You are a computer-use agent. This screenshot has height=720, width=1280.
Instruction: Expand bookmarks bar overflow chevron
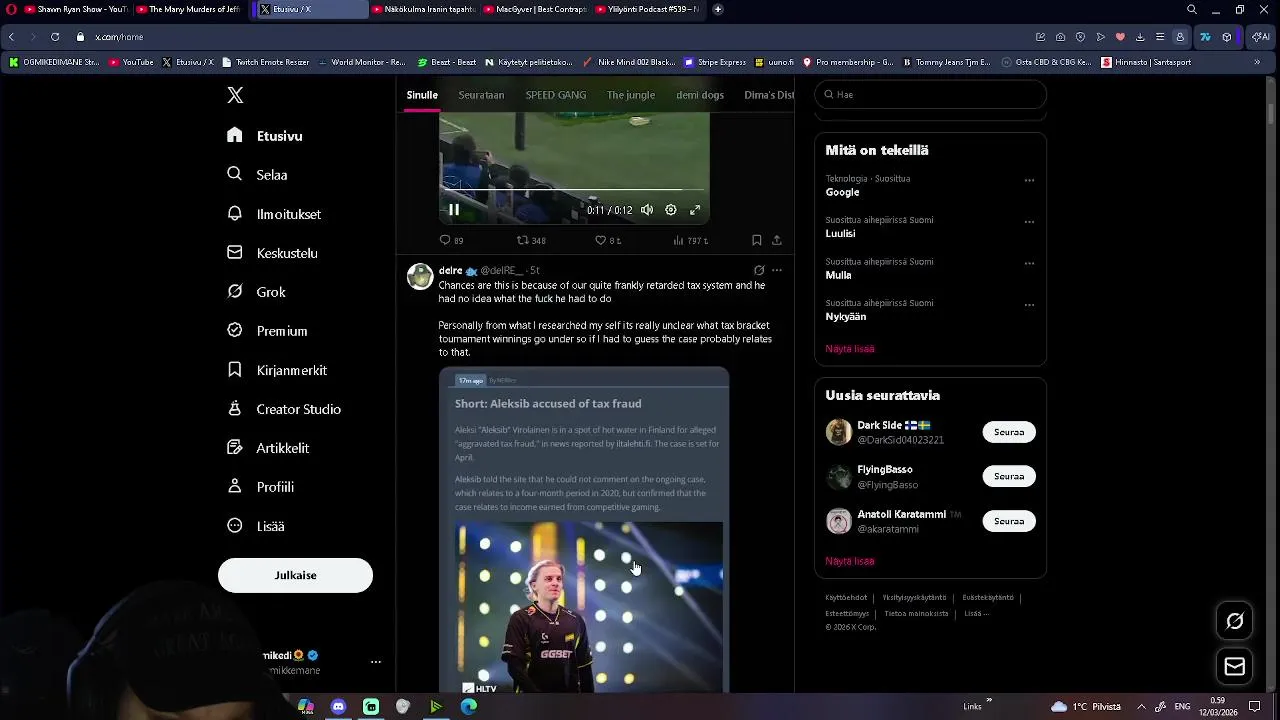[x=1257, y=62]
